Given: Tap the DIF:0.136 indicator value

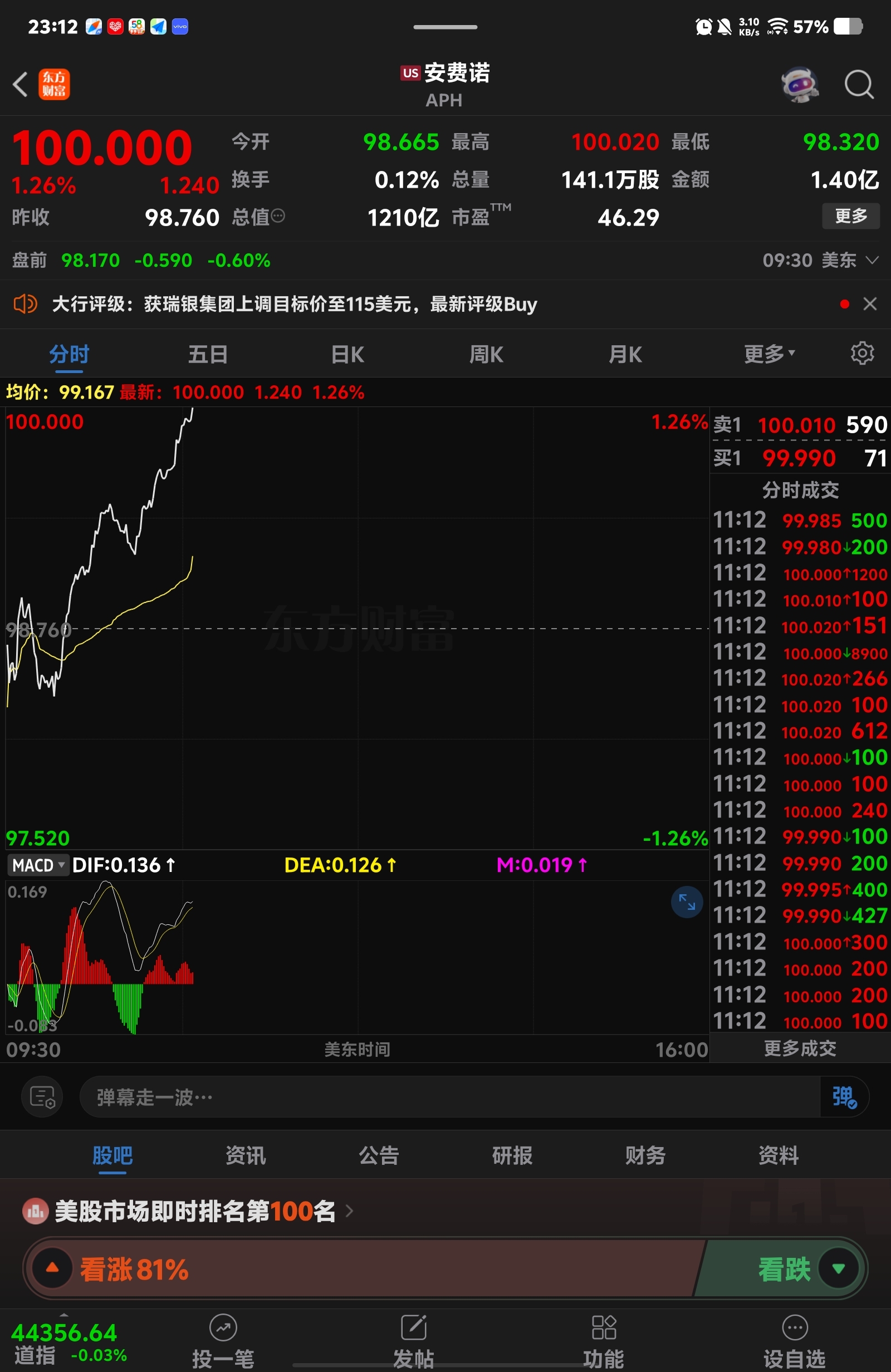Looking at the screenshot, I should 124,865.
